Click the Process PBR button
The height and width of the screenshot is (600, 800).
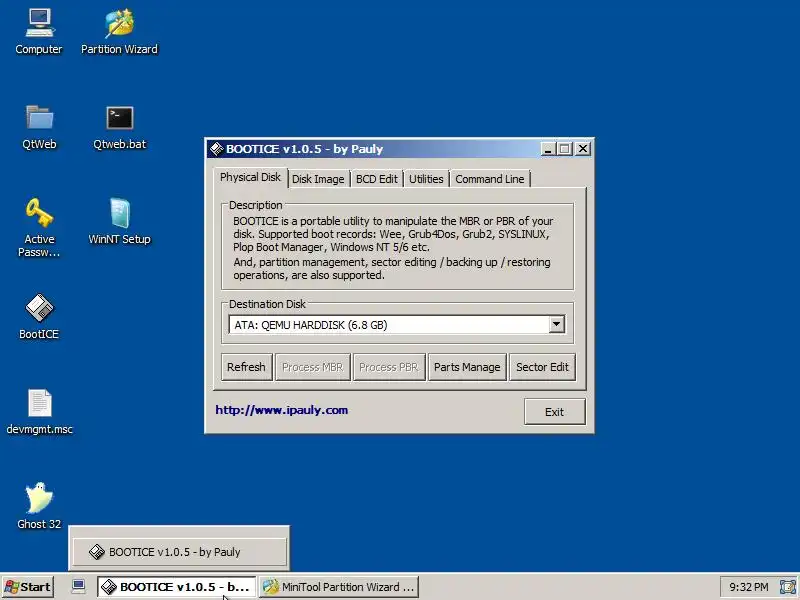[x=389, y=367]
